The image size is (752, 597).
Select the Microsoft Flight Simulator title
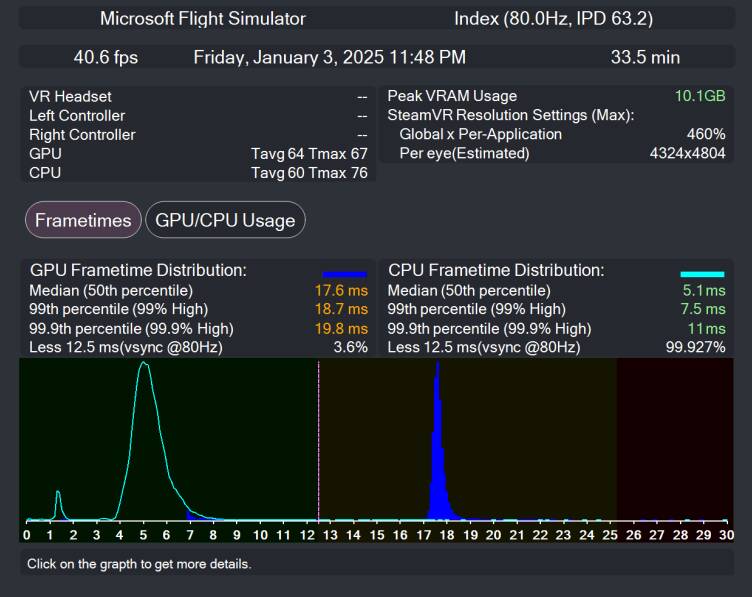[x=202, y=19]
